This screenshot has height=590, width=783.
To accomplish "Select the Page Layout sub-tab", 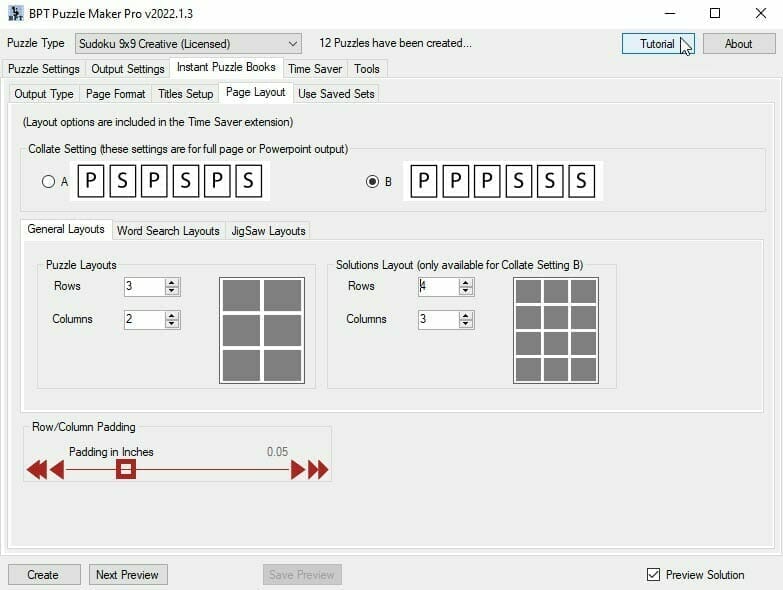I will pos(256,92).
